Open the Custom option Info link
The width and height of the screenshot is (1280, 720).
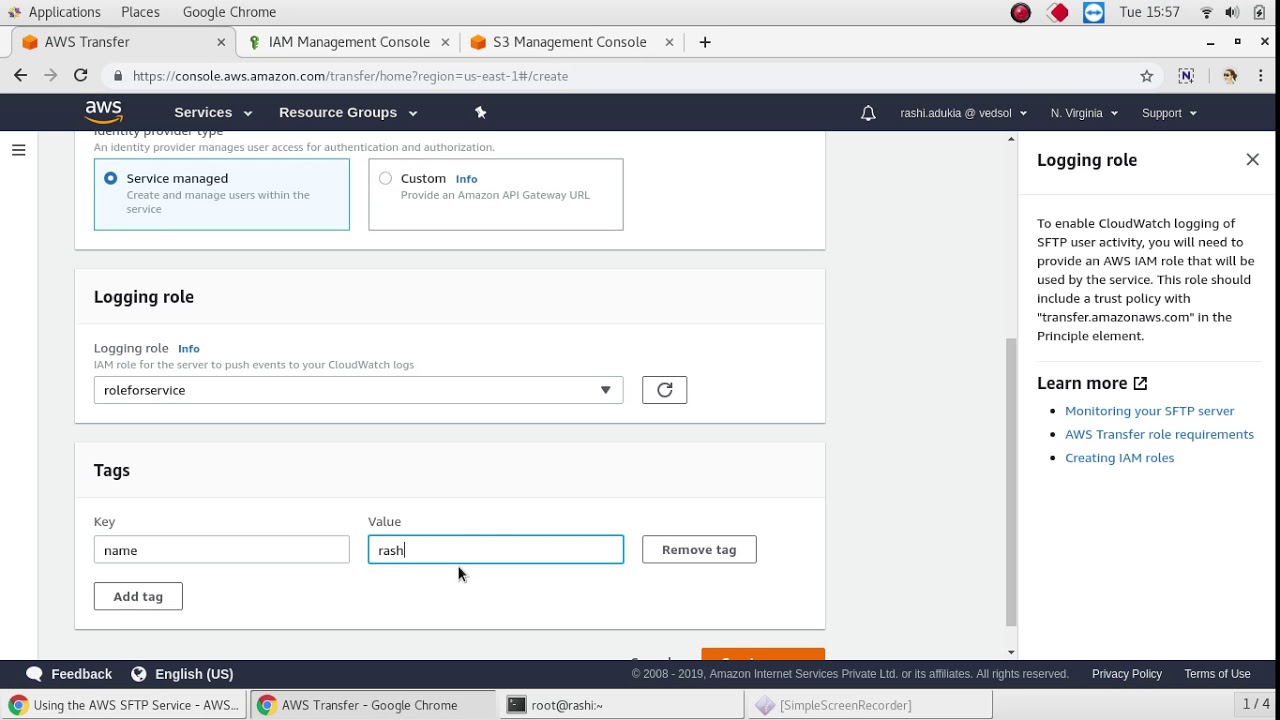click(x=466, y=179)
